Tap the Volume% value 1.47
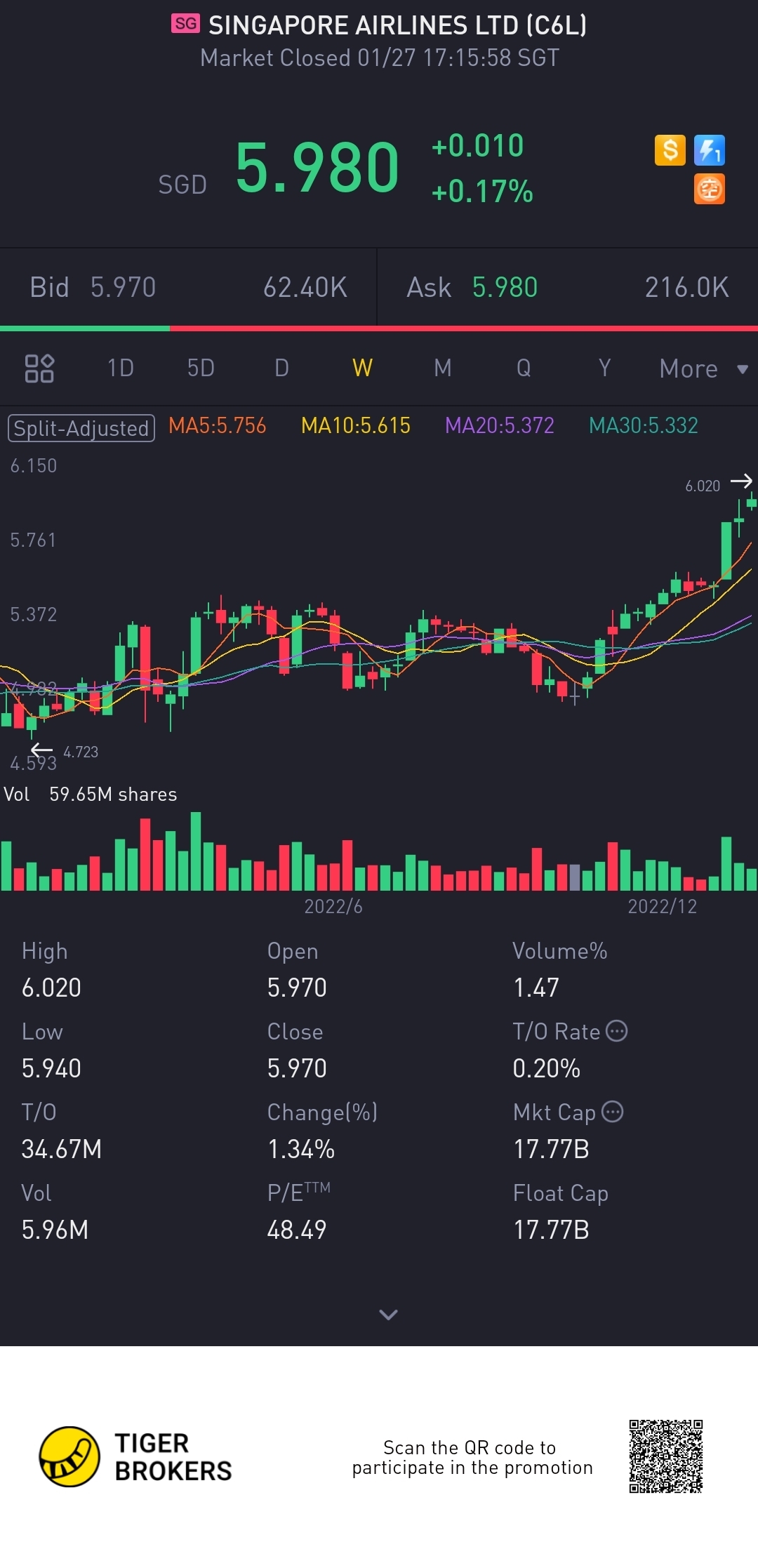This screenshot has height=1568, width=758. (x=536, y=988)
